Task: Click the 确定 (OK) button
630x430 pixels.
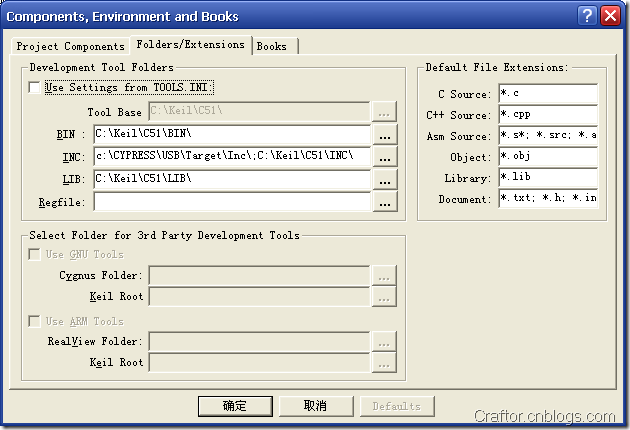Action: pos(235,406)
